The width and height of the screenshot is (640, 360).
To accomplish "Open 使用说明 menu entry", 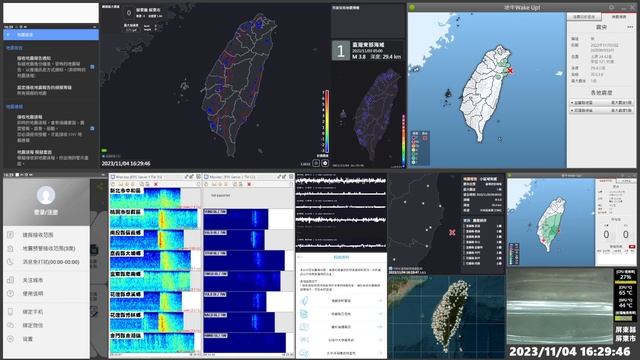I will pos(47,293).
